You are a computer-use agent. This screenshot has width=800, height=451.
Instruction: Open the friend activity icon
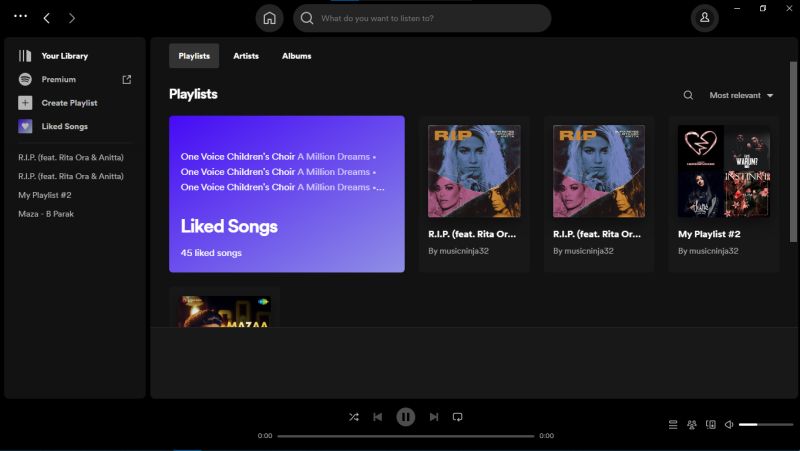692,424
